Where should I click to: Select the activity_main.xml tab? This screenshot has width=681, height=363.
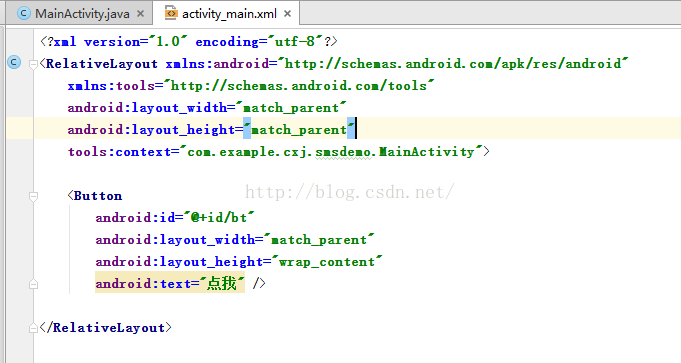click(x=229, y=14)
